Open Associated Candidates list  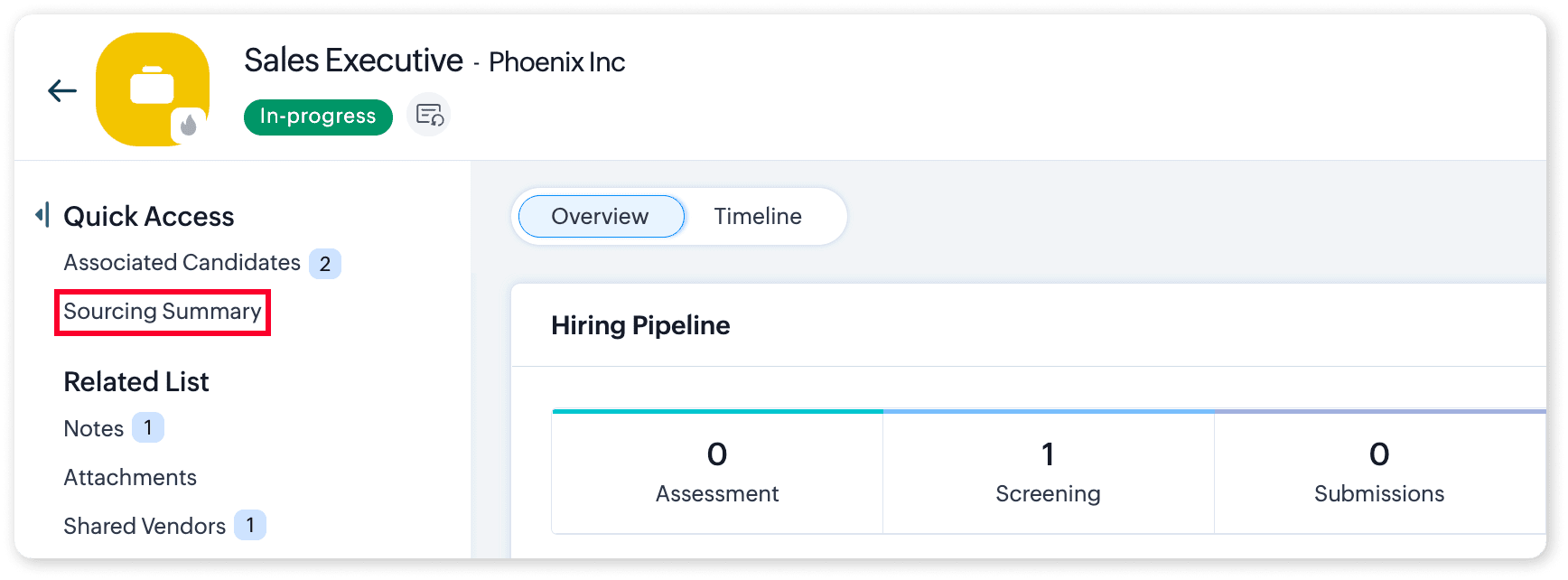pyautogui.click(x=182, y=263)
